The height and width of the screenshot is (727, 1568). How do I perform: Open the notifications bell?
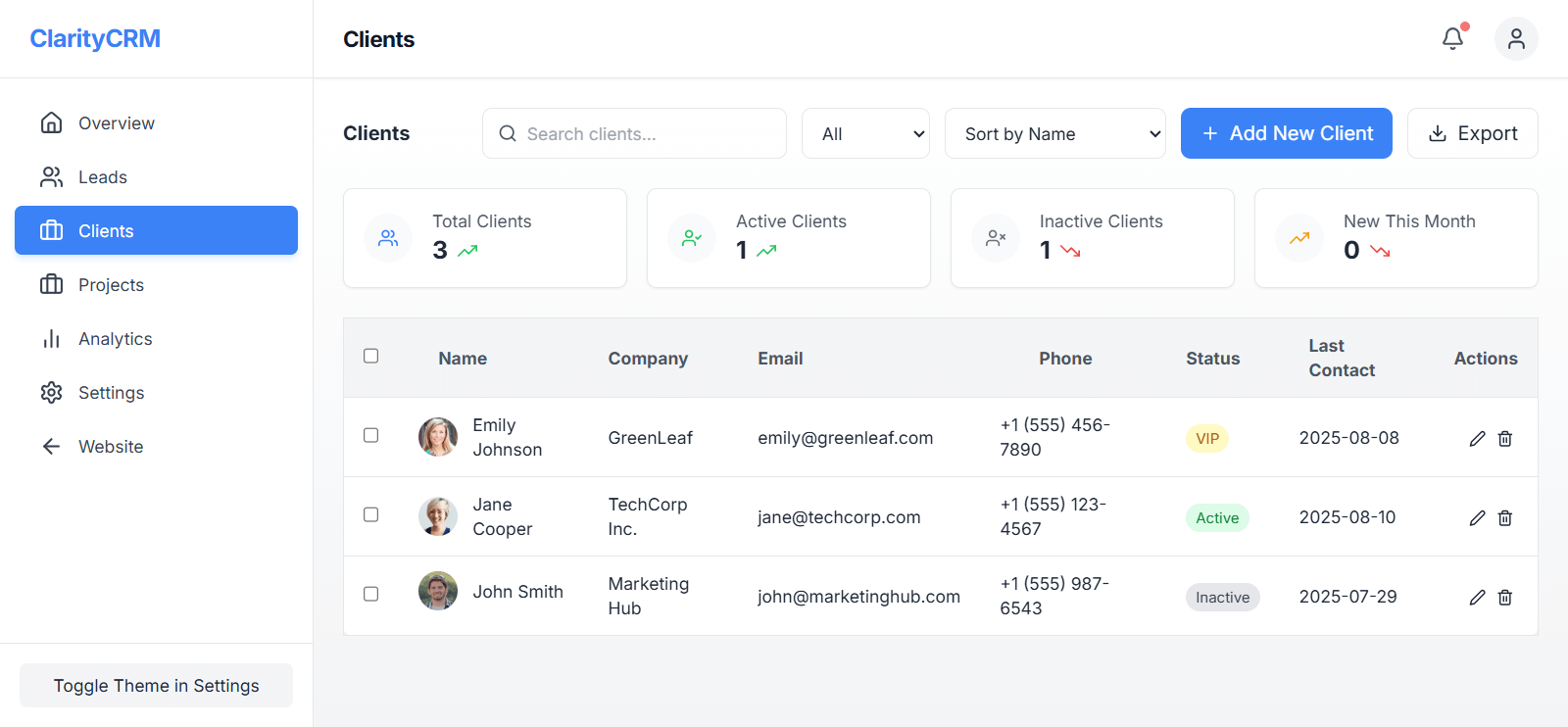click(1452, 39)
